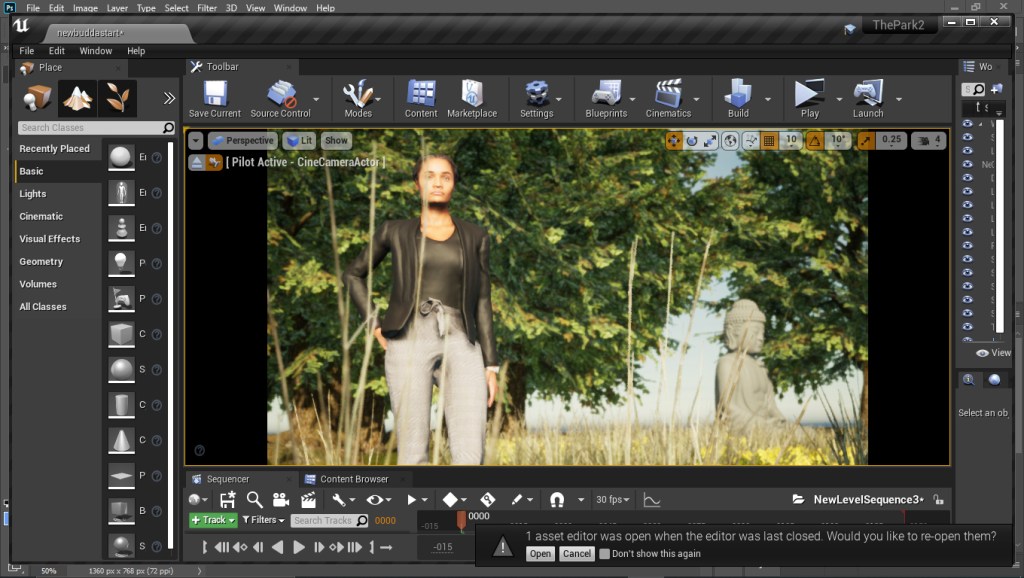Open the Filters dropdown in Sequencer
Screen dimensions: 1024x578
pos(264,520)
